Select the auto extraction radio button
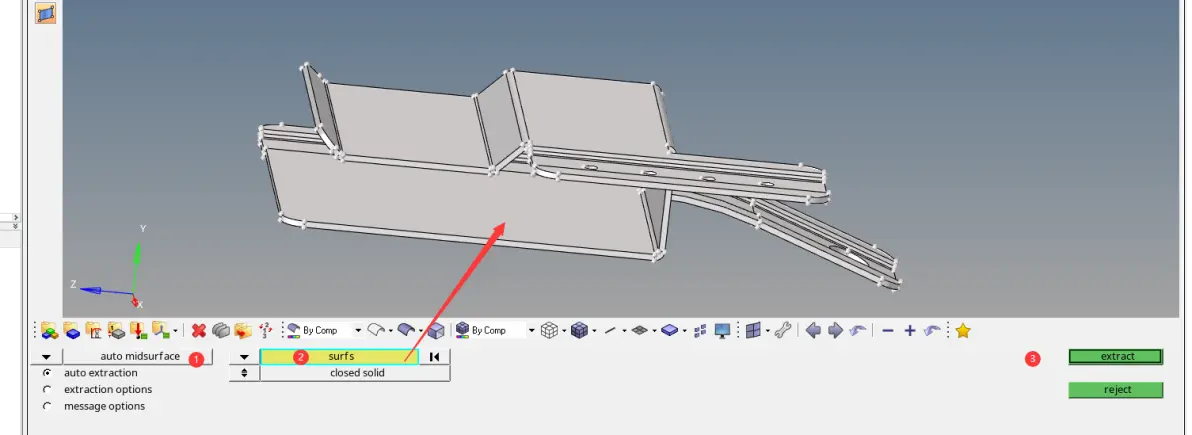The width and height of the screenshot is (1192, 435). pyautogui.click(x=47, y=373)
